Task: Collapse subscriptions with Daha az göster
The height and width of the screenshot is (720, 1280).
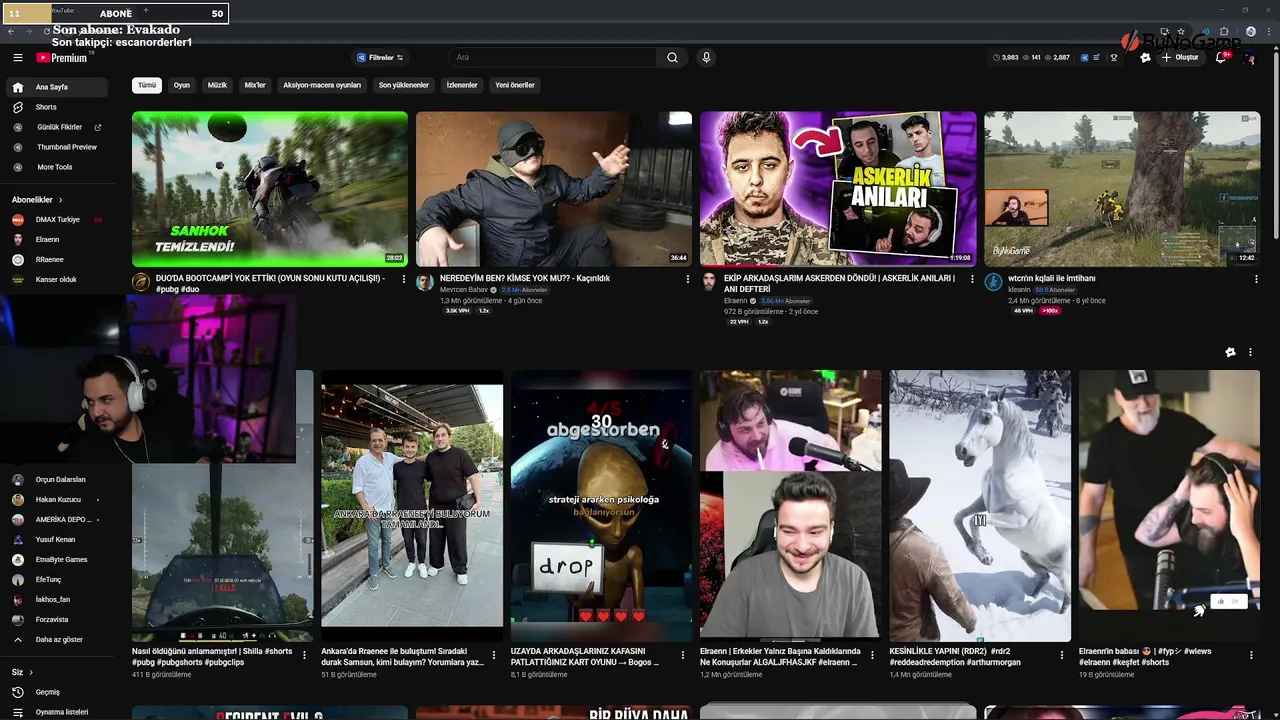Action: click(56, 639)
